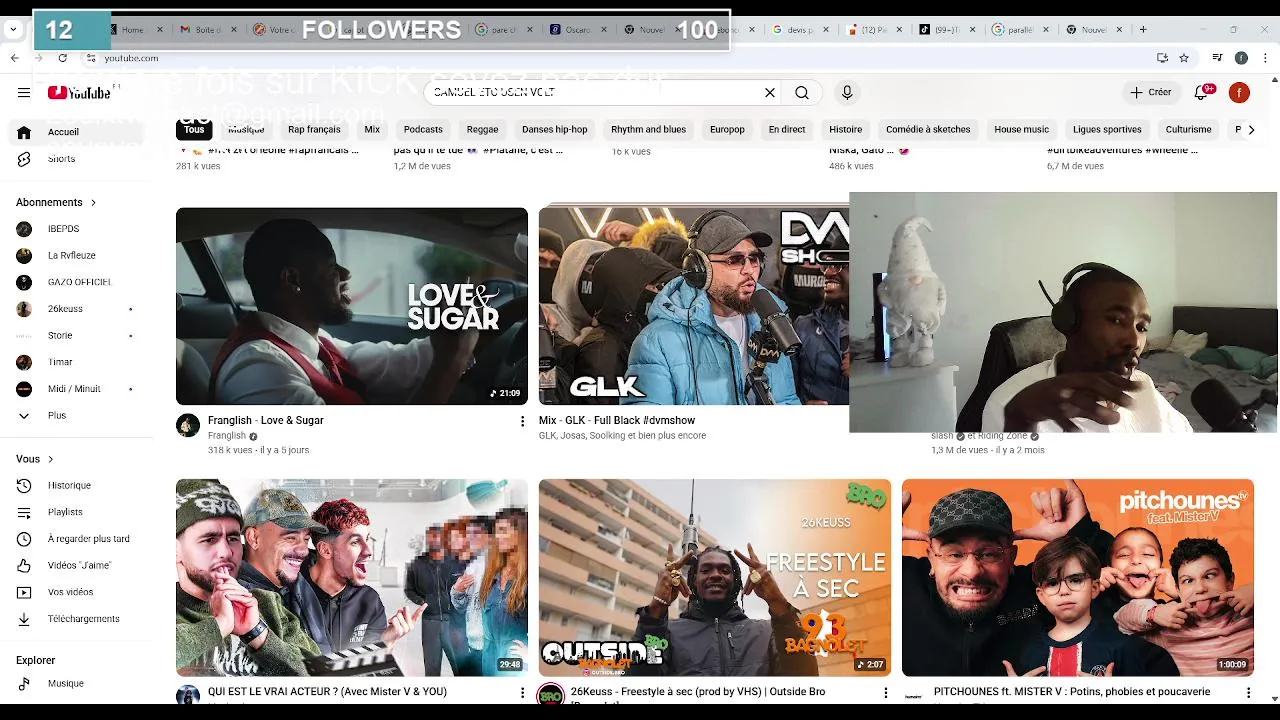This screenshot has width=1280, height=720.
Task: Switch to the "devis p" browser tab
Action: tap(798, 30)
